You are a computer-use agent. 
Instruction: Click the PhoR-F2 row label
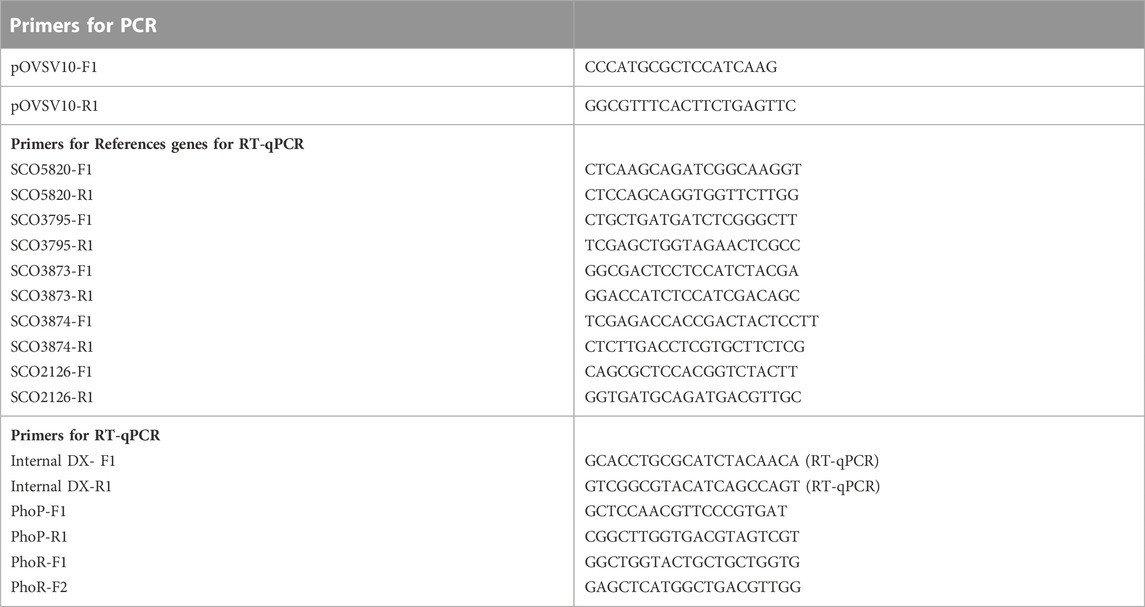[x=39, y=587]
